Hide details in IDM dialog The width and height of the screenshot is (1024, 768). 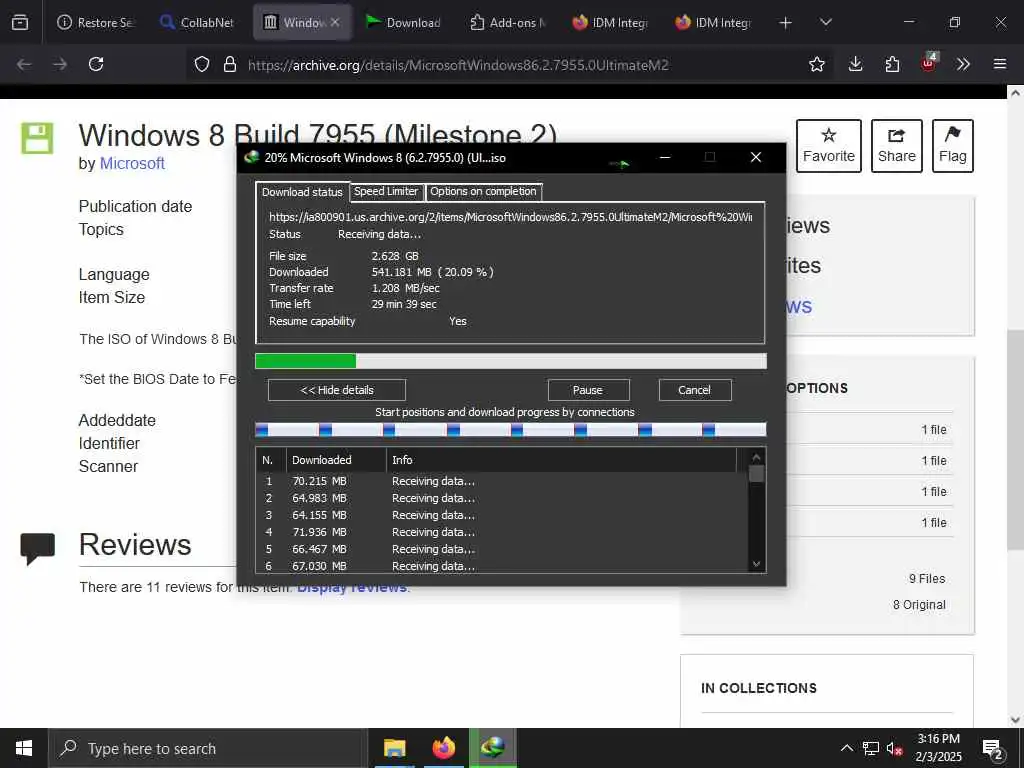(337, 390)
